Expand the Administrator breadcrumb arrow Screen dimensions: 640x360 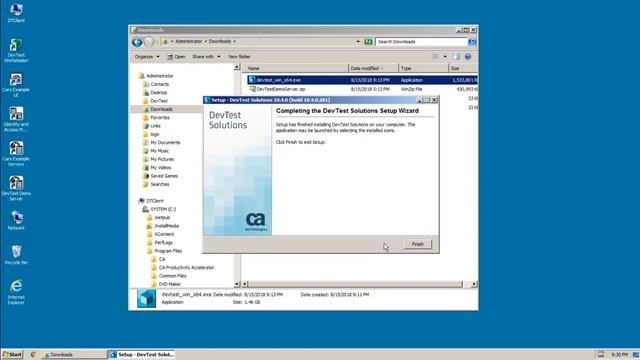[x=205, y=42]
